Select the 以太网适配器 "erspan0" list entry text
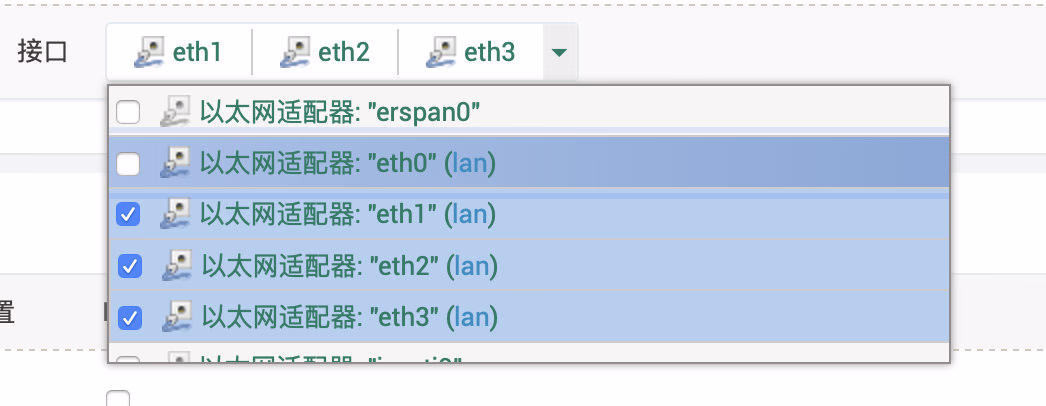Screen dimensions: 1046x406 [x=340, y=111]
